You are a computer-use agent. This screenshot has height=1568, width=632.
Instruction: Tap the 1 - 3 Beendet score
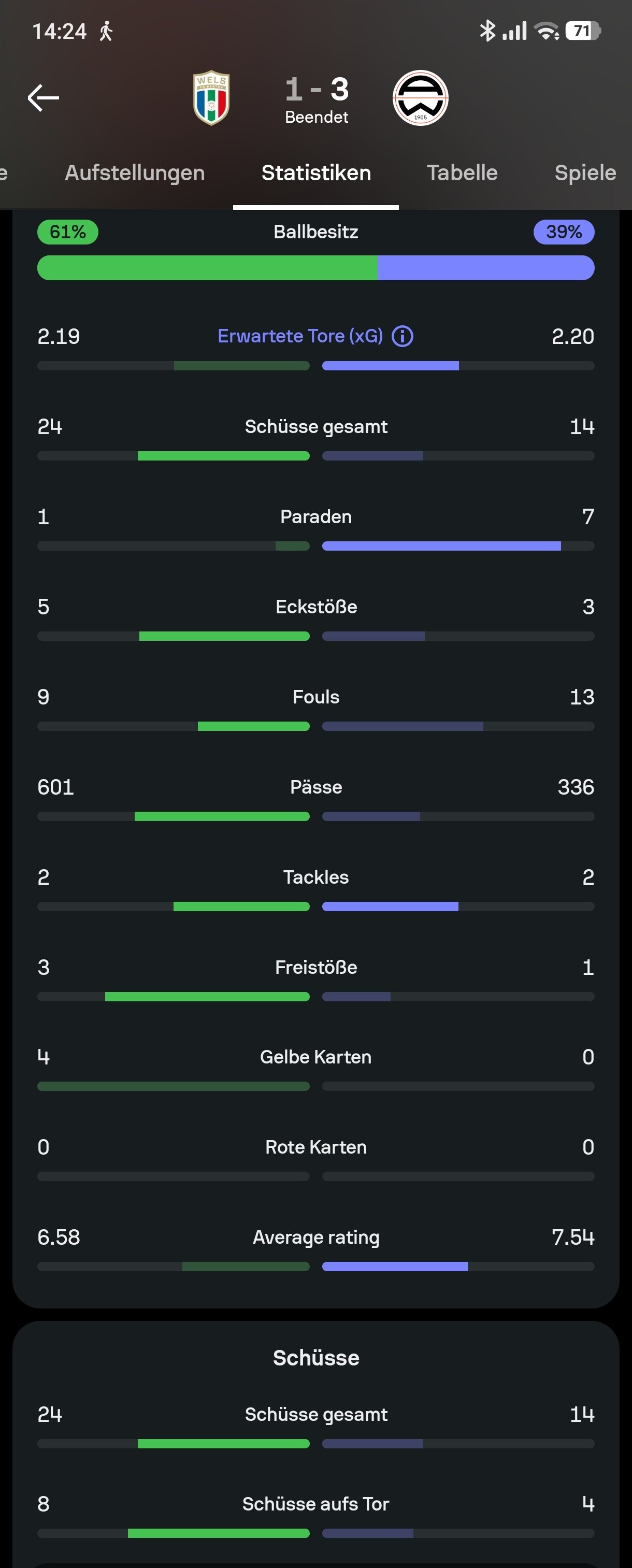pos(317,99)
